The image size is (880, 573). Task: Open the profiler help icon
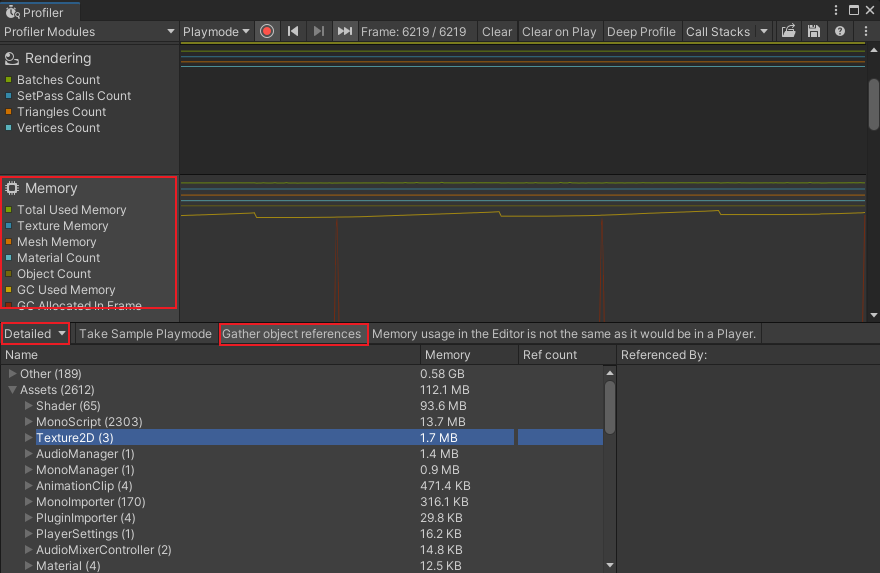pyautogui.click(x=839, y=32)
